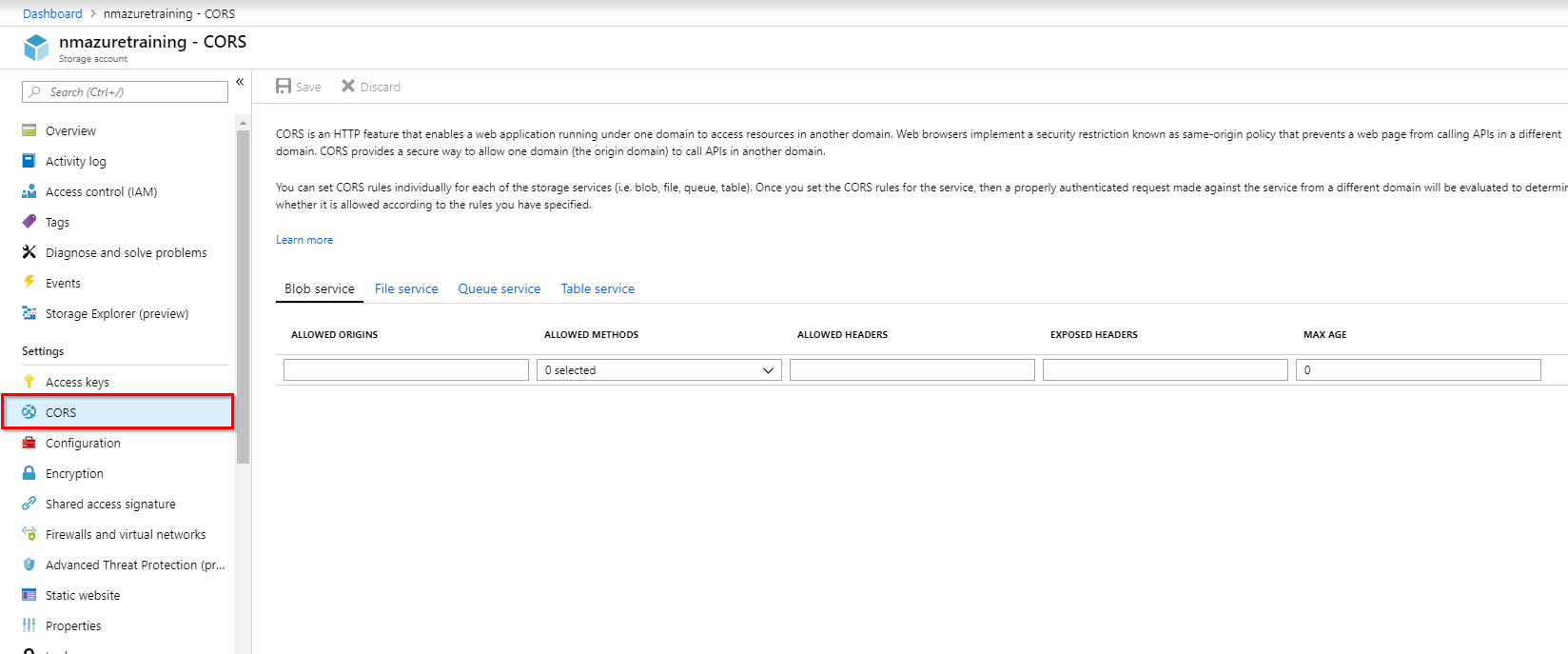Switch to the File service tab

[406, 288]
